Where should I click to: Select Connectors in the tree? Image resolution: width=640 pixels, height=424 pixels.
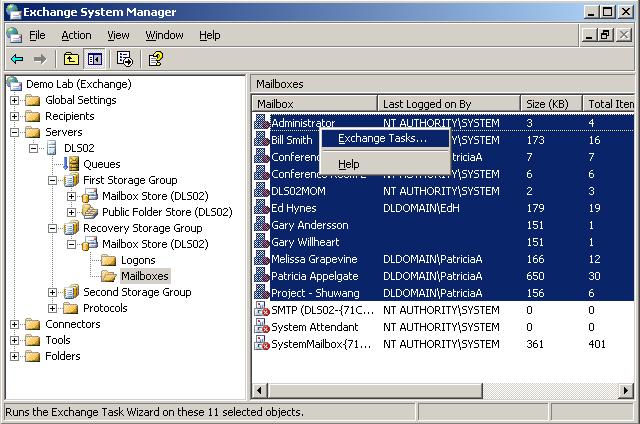pos(73,324)
